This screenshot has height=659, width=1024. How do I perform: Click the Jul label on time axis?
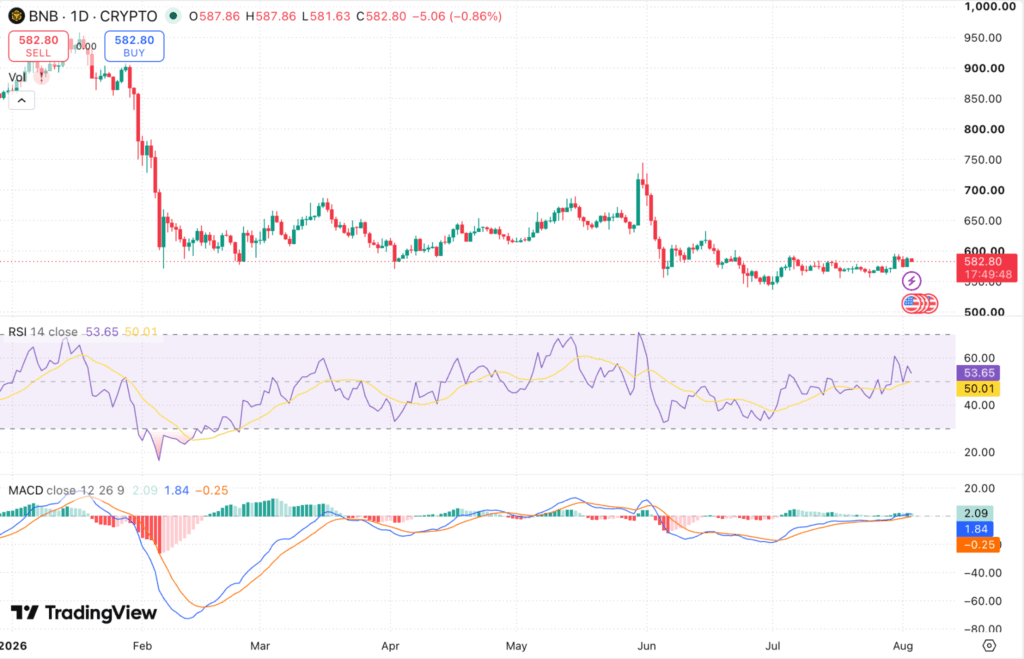pyautogui.click(x=773, y=646)
